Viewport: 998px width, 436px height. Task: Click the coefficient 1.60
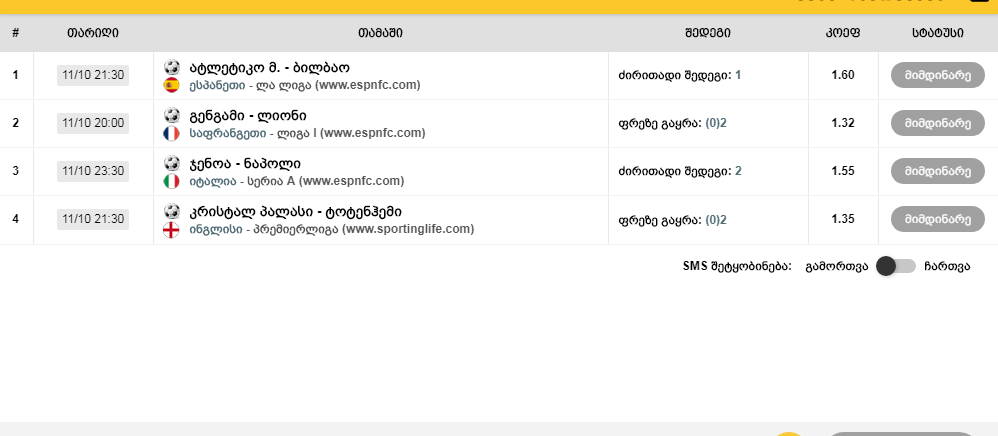[x=843, y=75]
